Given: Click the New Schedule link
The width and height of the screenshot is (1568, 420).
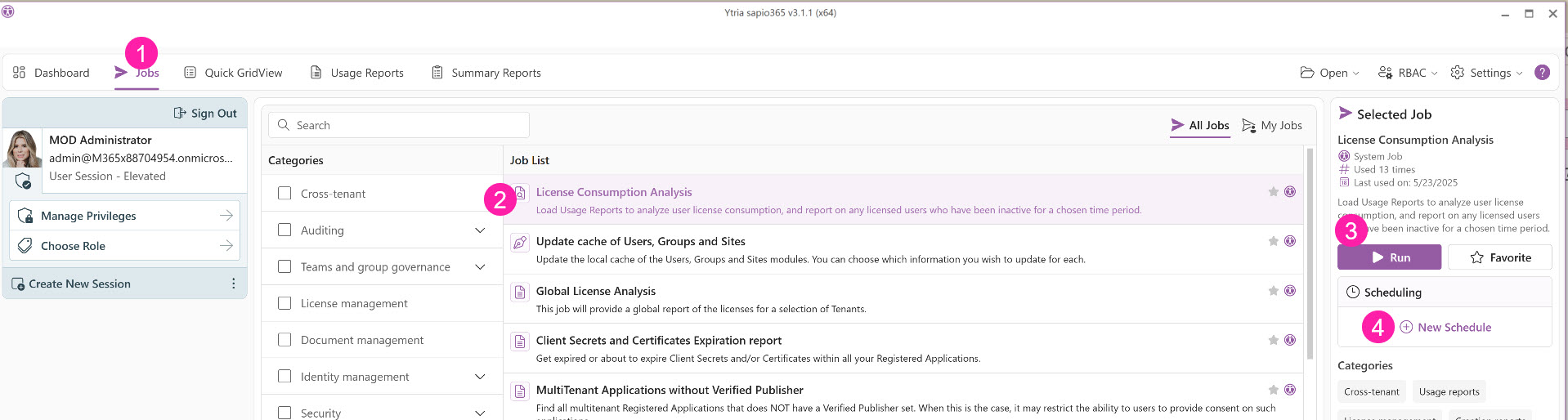Looking at the screenshot, I should pyautogui.click(x=1454, y=328).
